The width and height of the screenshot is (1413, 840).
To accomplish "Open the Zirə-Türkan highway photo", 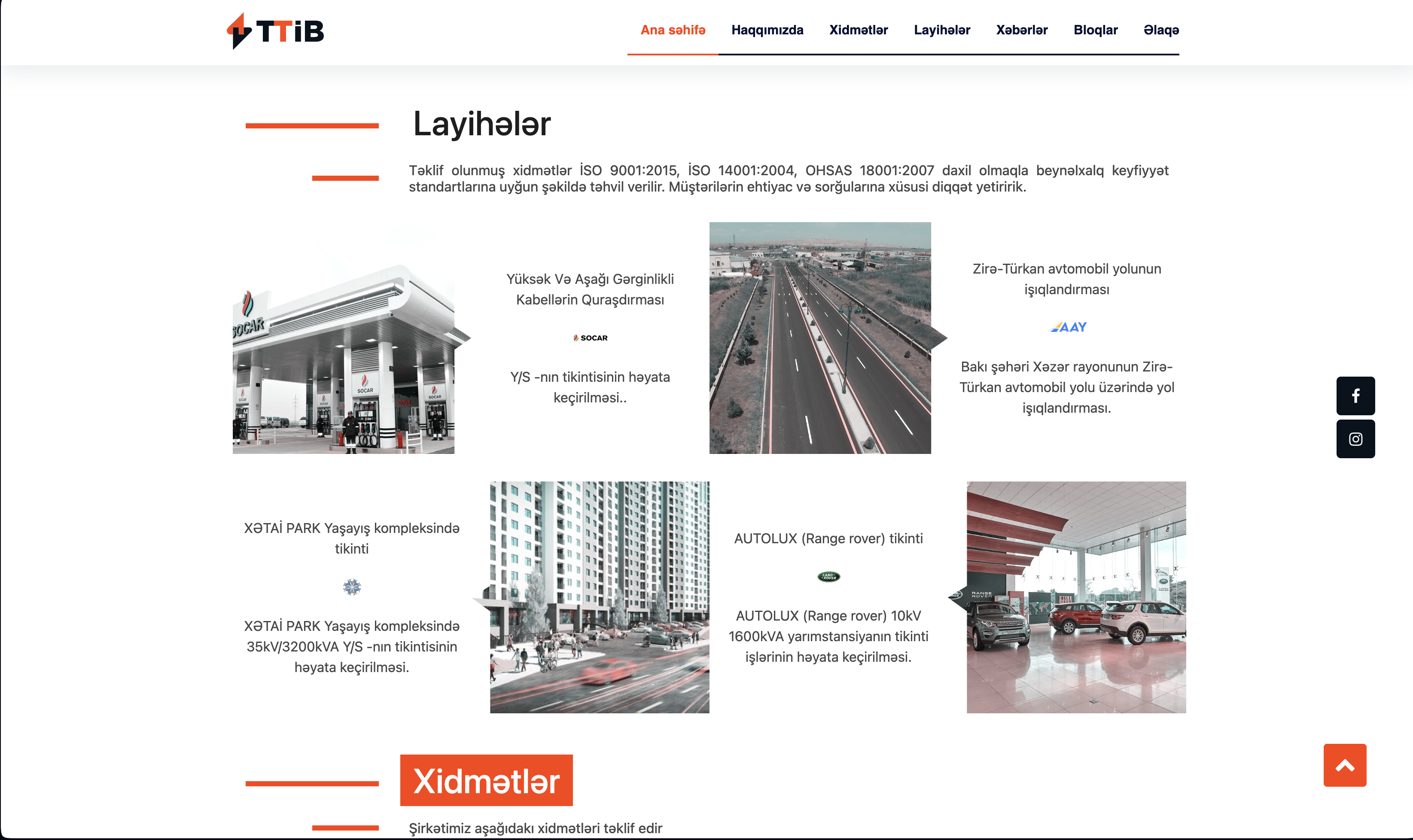I will point(820,338).
